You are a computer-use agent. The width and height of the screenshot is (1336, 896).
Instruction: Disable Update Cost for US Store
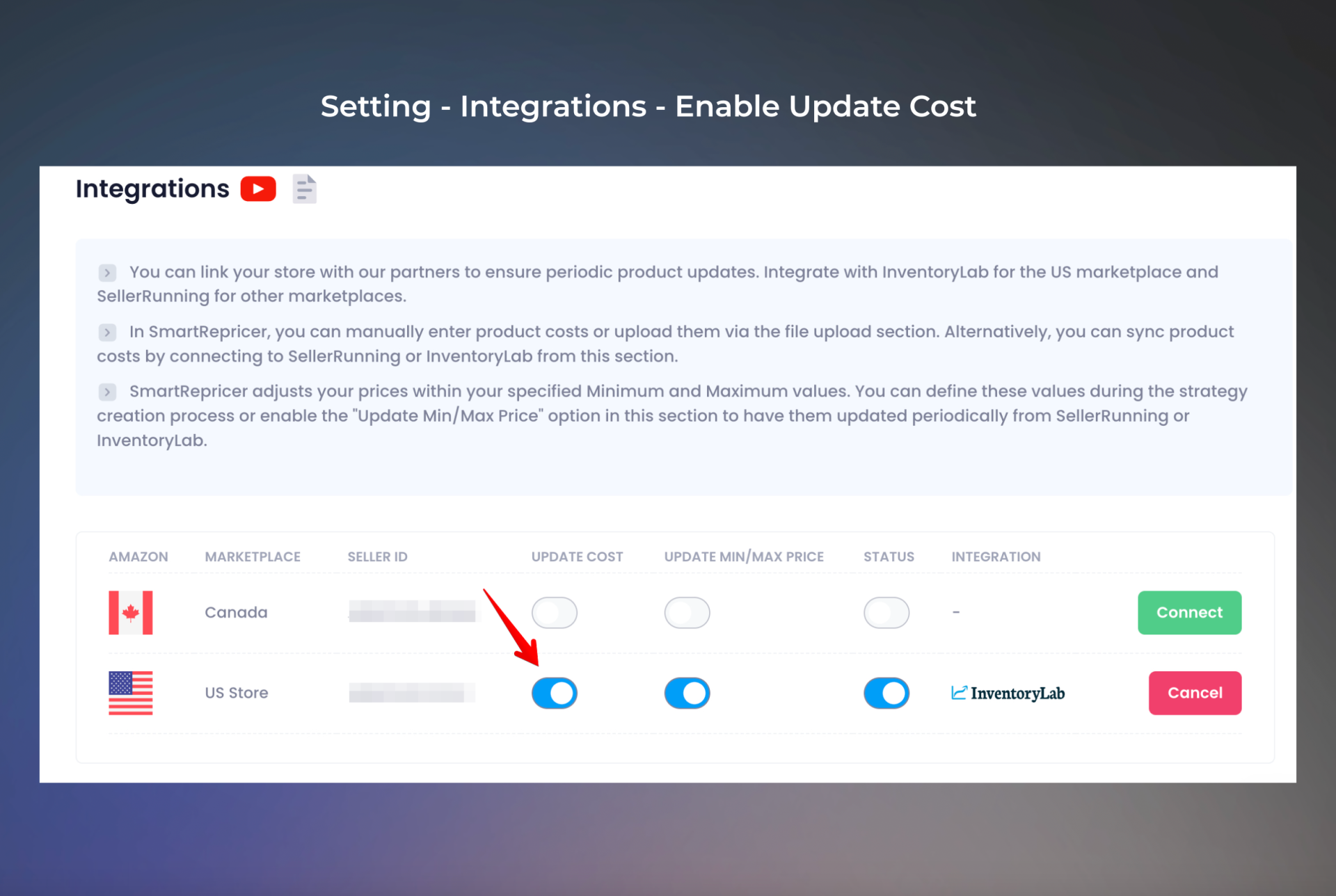tap(555, 693)
